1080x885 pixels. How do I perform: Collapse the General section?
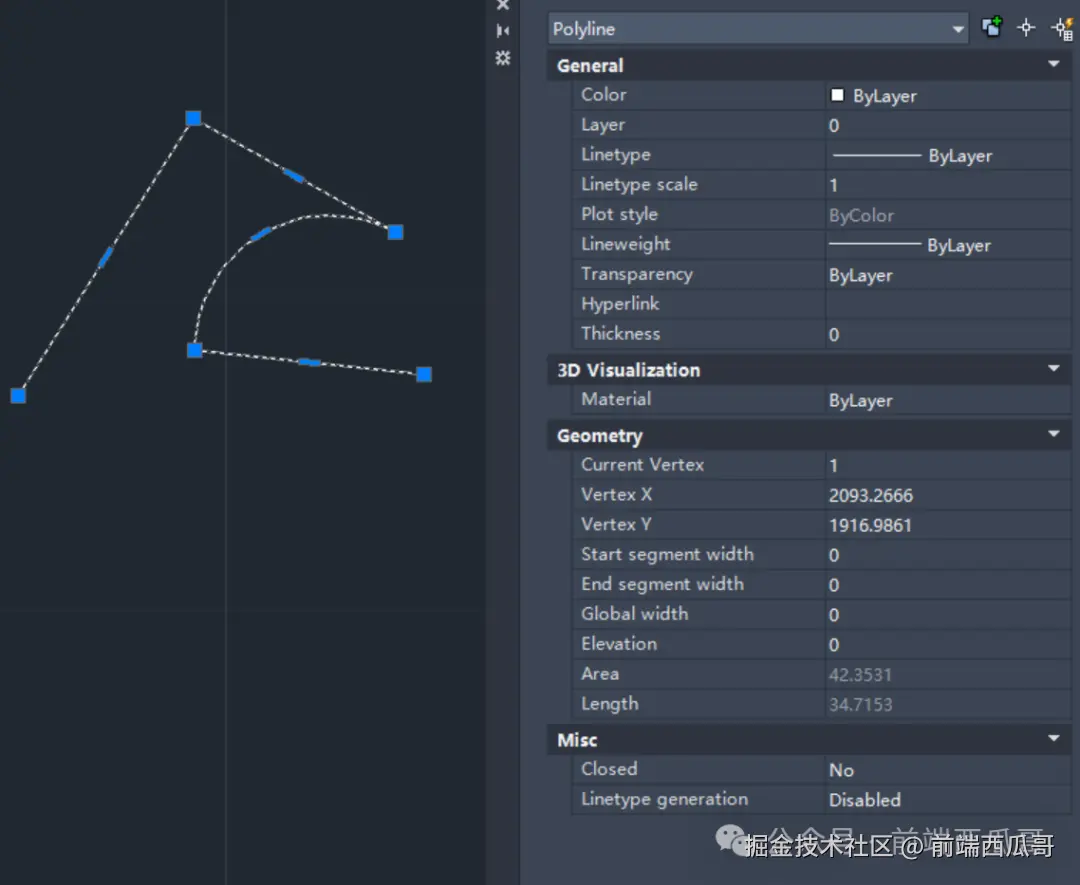[1053, 64]
